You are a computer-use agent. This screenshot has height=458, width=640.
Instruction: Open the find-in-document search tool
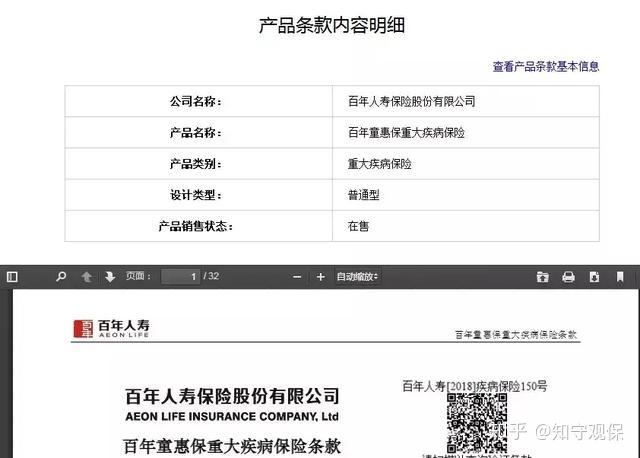tap(61, 277)
